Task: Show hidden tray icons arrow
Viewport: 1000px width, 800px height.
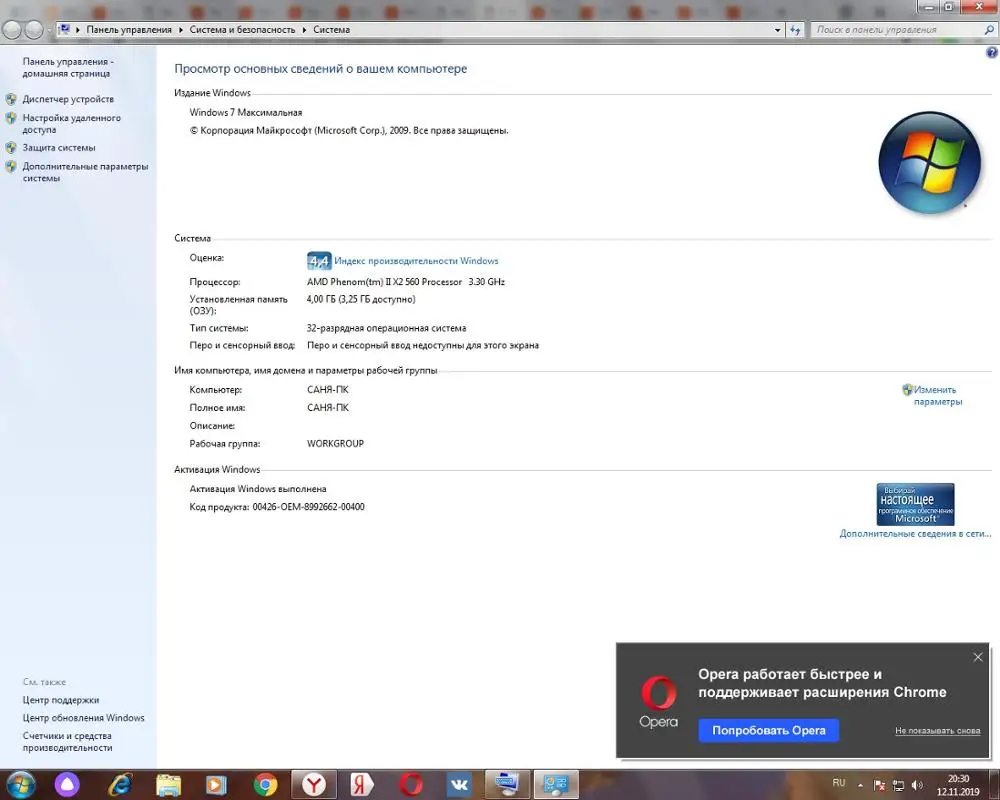Action: coord(860,785)
